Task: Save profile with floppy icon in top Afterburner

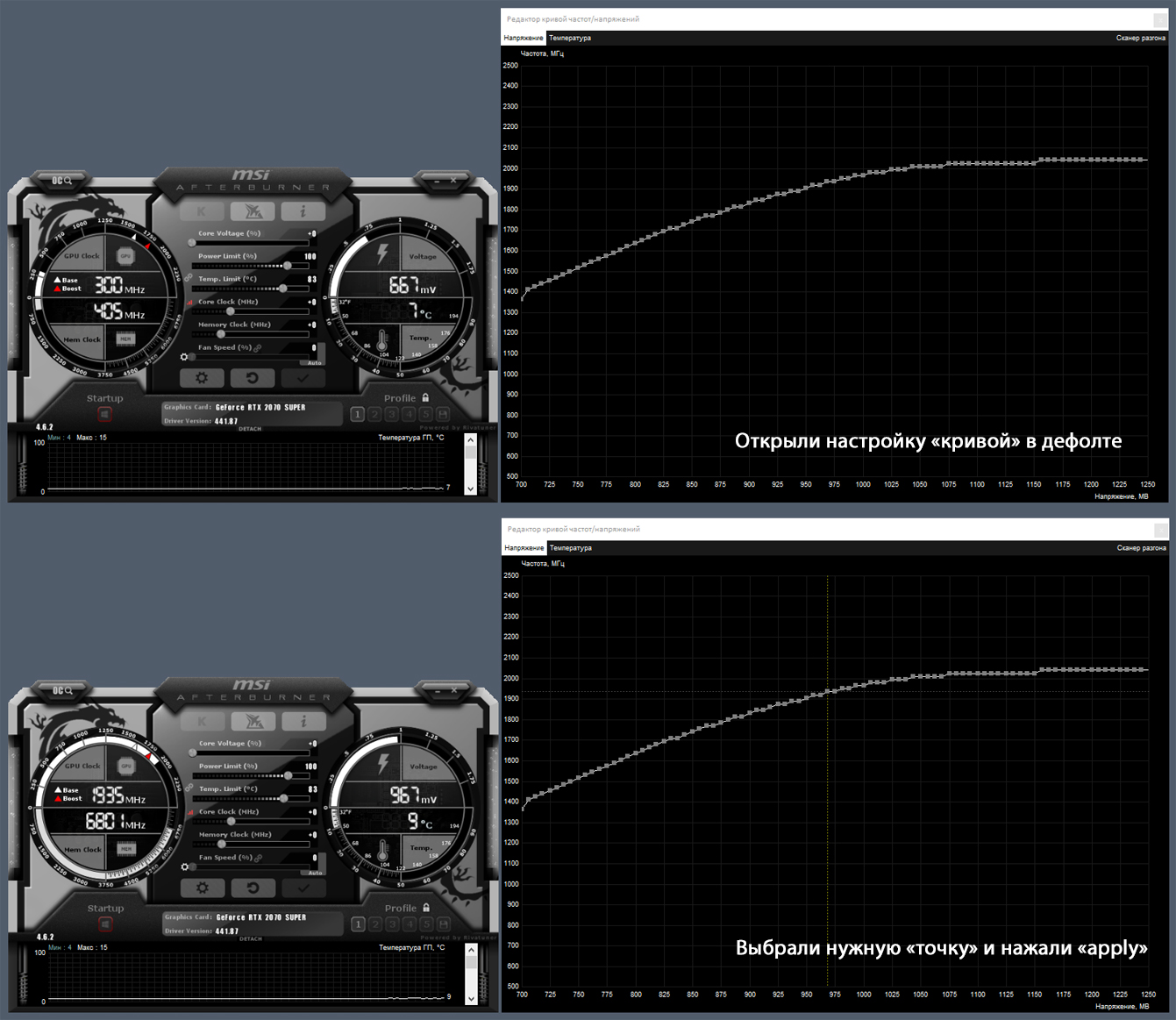Action: tap(443, 414)
